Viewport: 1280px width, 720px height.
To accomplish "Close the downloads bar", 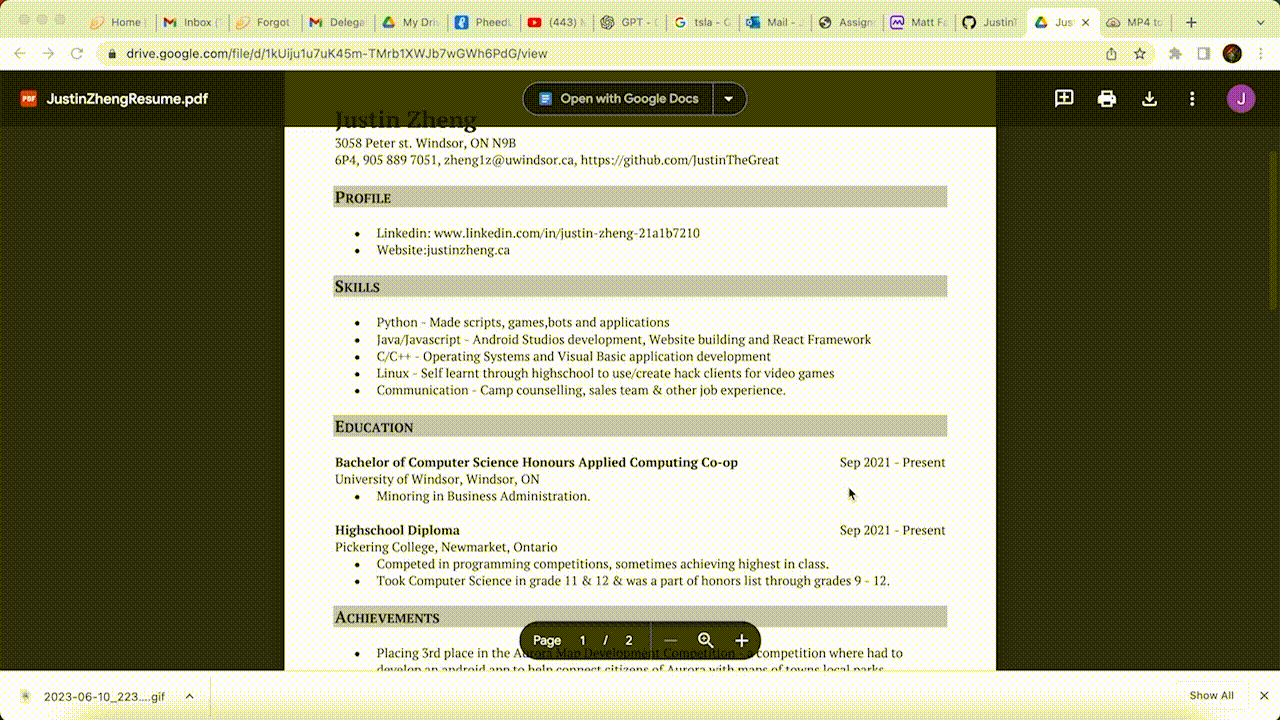I will (x=1264, y=696).
